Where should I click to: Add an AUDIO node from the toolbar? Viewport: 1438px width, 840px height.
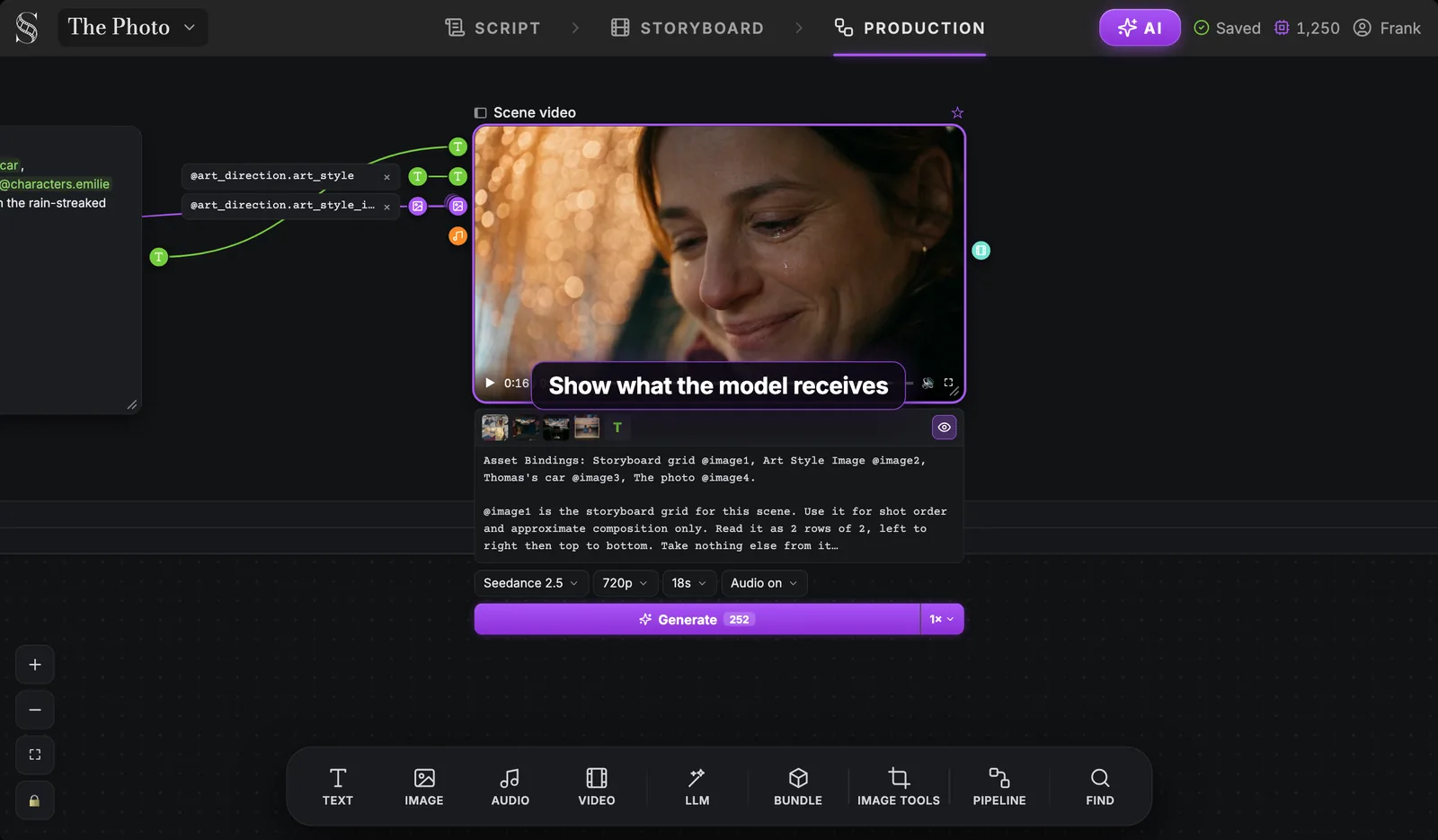click(510, 787)
